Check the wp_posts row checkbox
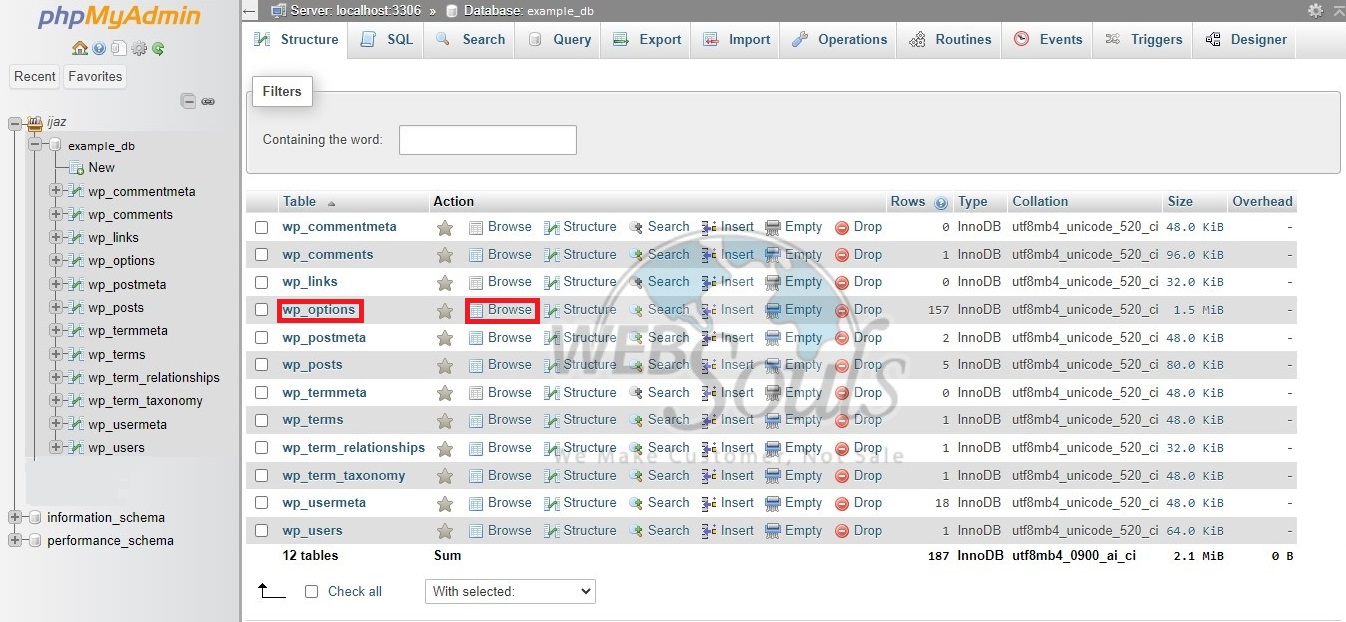Screen dimensions: 1346x622 tap(261, 365)
